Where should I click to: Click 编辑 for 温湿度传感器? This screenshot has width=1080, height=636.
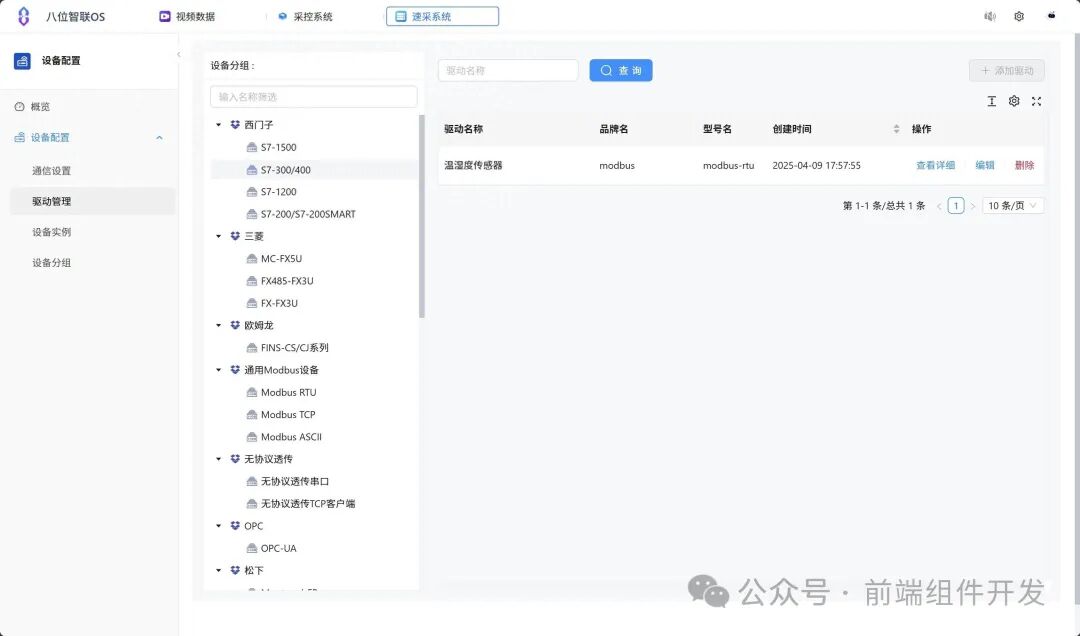click(985, 165)
